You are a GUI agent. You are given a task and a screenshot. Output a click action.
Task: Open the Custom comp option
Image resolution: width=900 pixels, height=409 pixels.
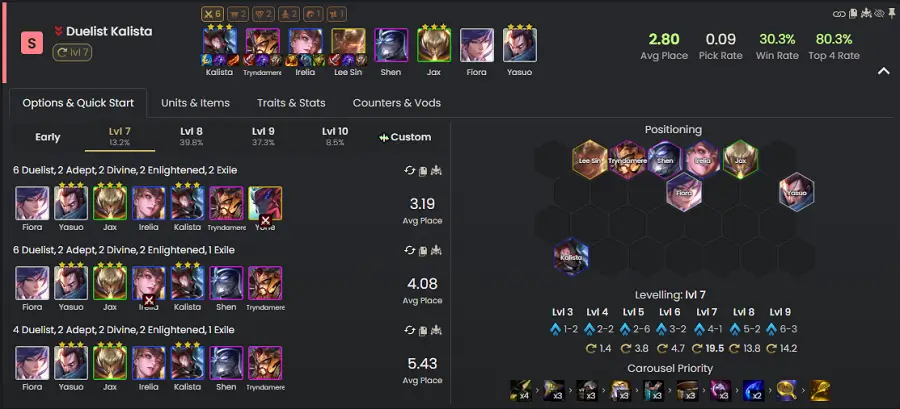click(405, 137)
